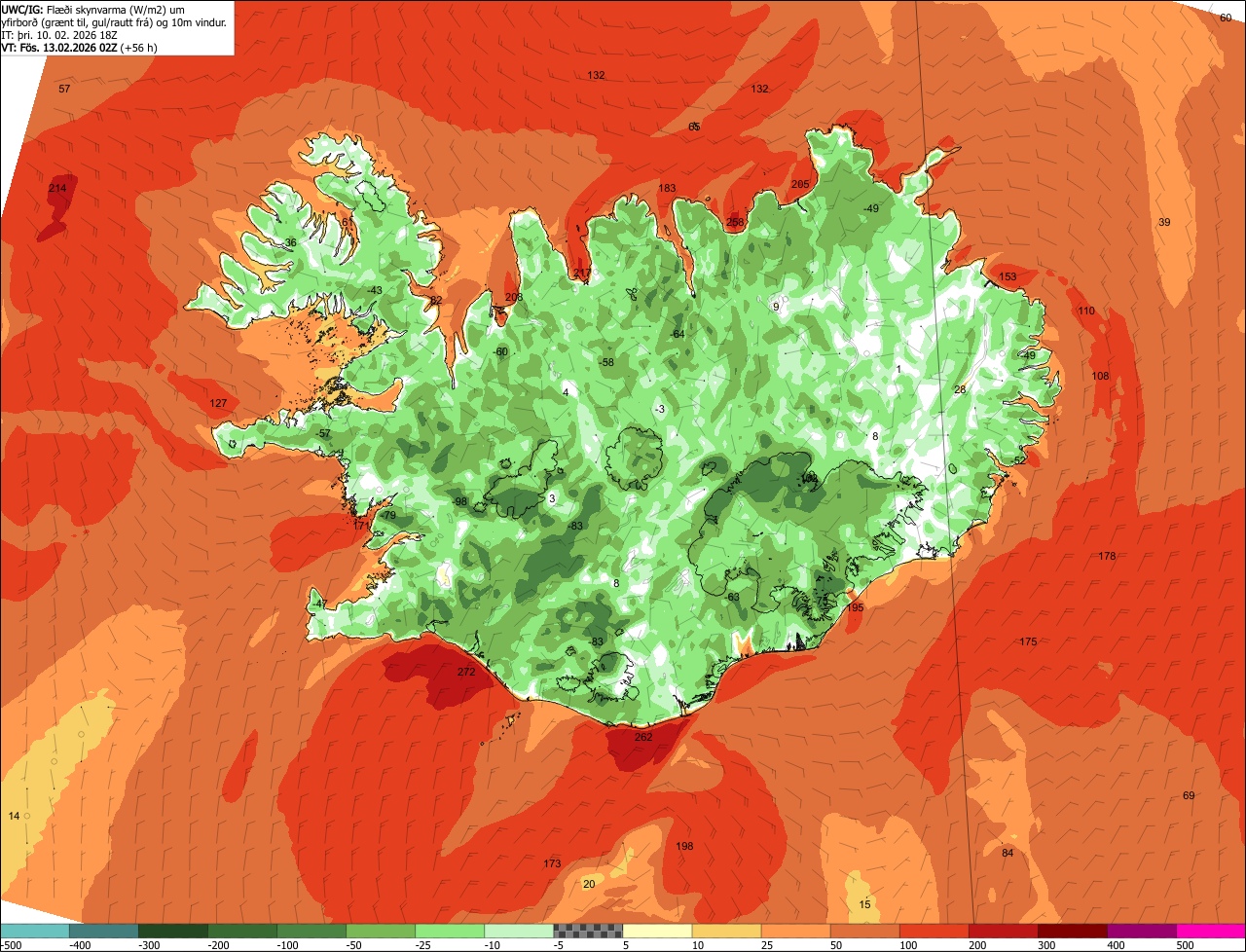
Task: Click the flux value '-98' in west Iceland
Action: tap(460, 501)
